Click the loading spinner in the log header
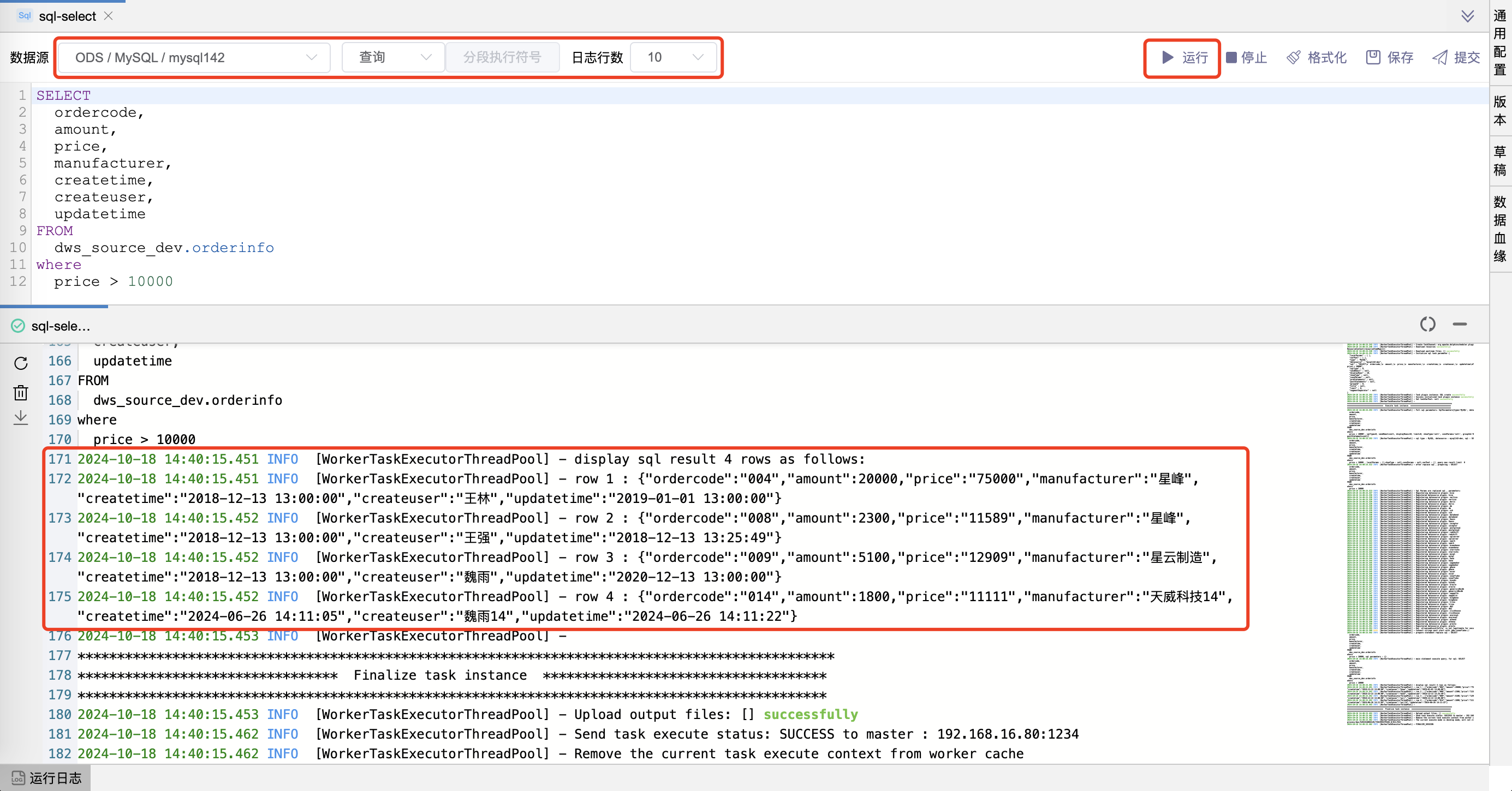The image size is (1512, 791). click(x=1427, y=324)
